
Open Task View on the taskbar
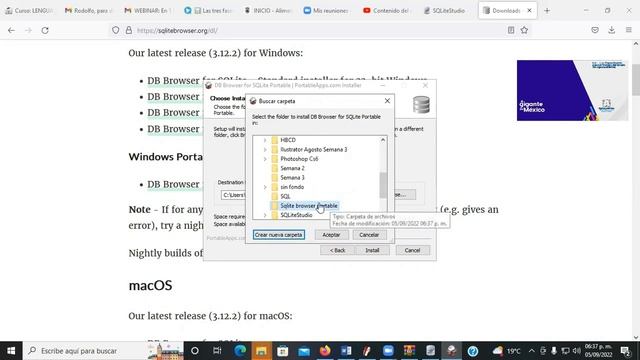tap(217, 351)
